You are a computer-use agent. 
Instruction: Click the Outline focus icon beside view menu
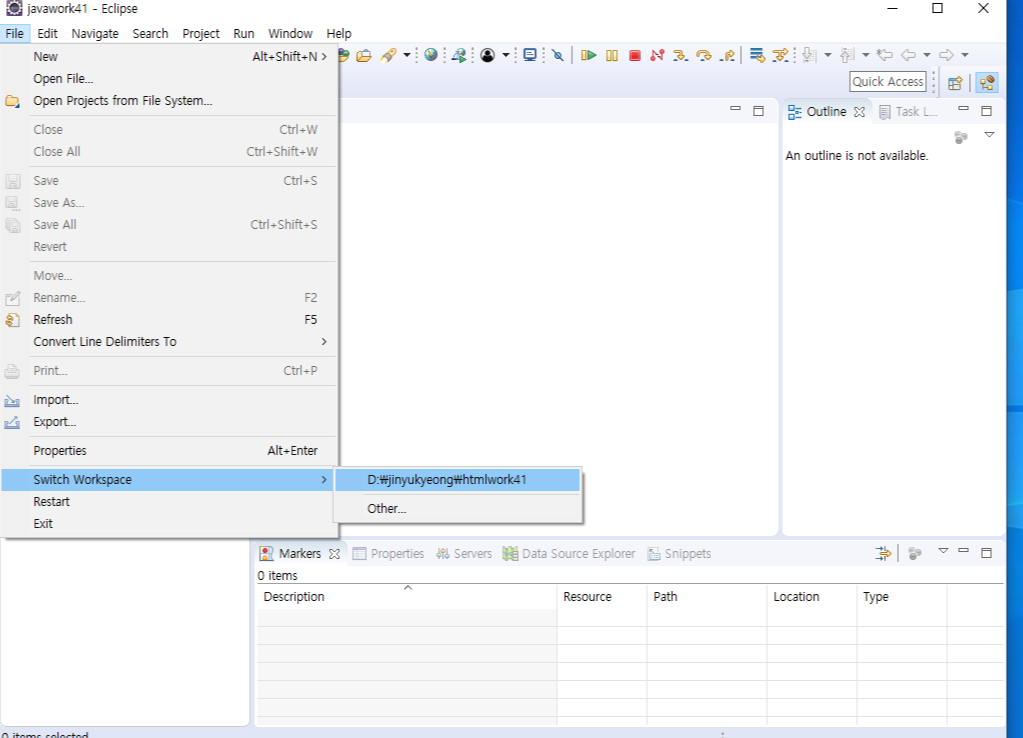960,137
